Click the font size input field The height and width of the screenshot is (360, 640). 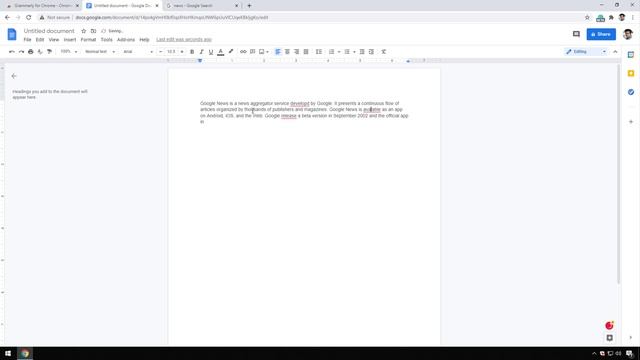(171, 52)
